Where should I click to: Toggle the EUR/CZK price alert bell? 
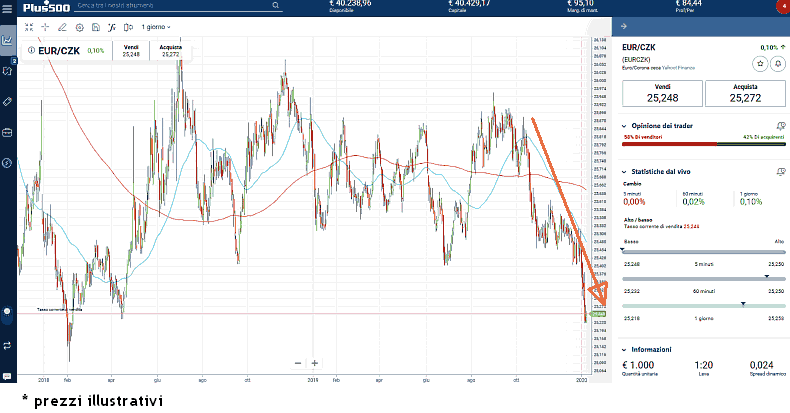[777, 63]
